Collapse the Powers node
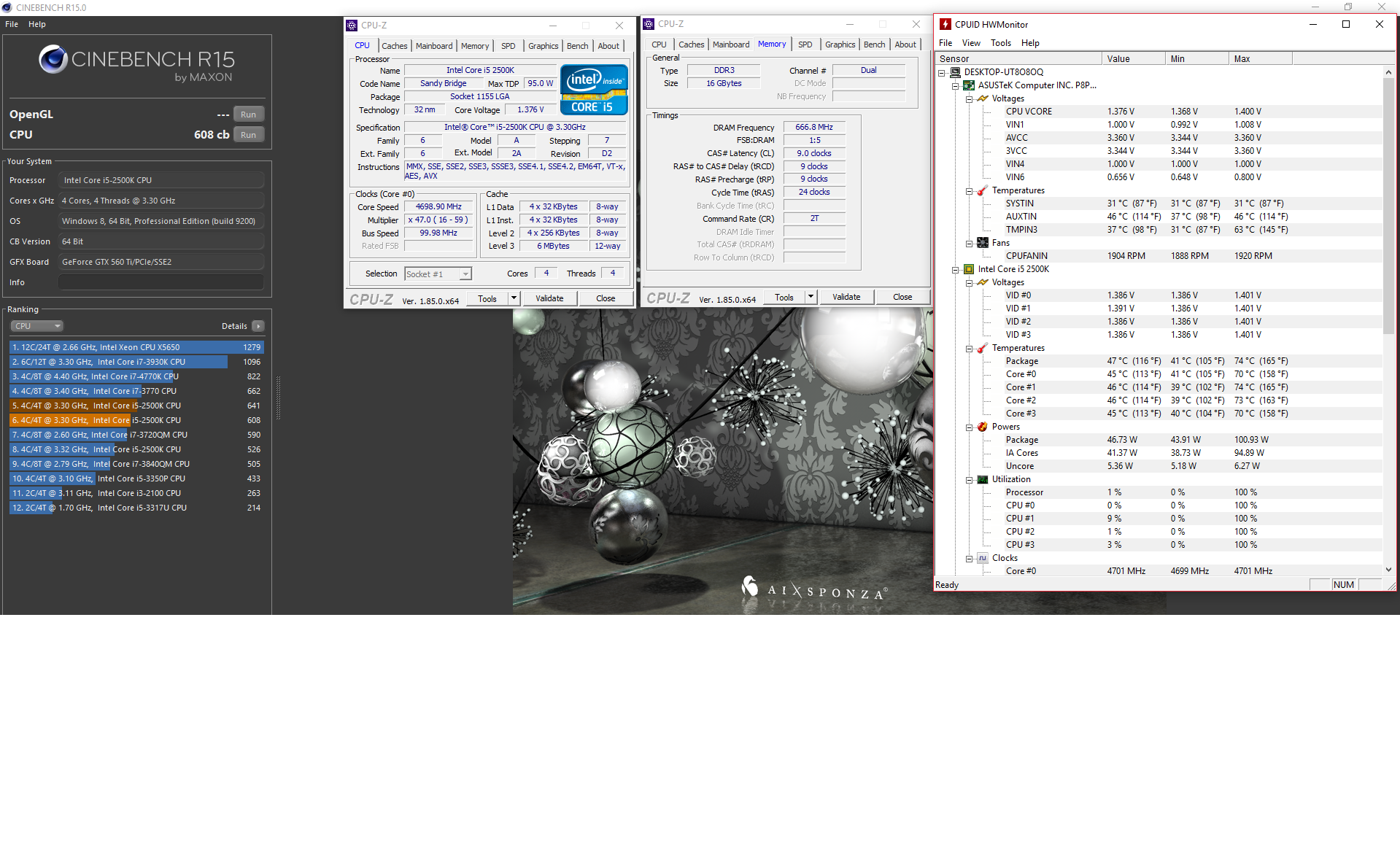Screen dimensions: 1400x841 coord(970,427)
